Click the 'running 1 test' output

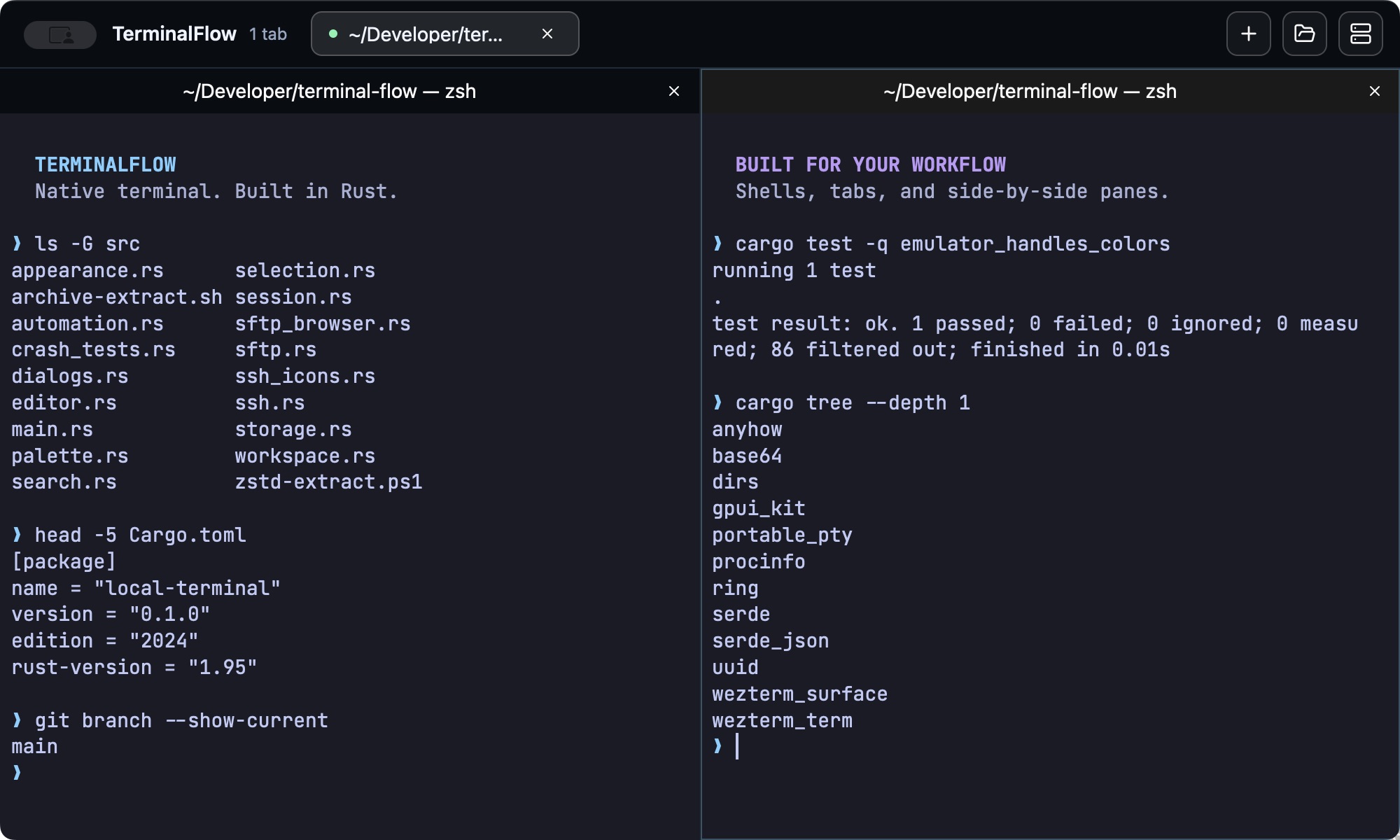coord(794,270)
